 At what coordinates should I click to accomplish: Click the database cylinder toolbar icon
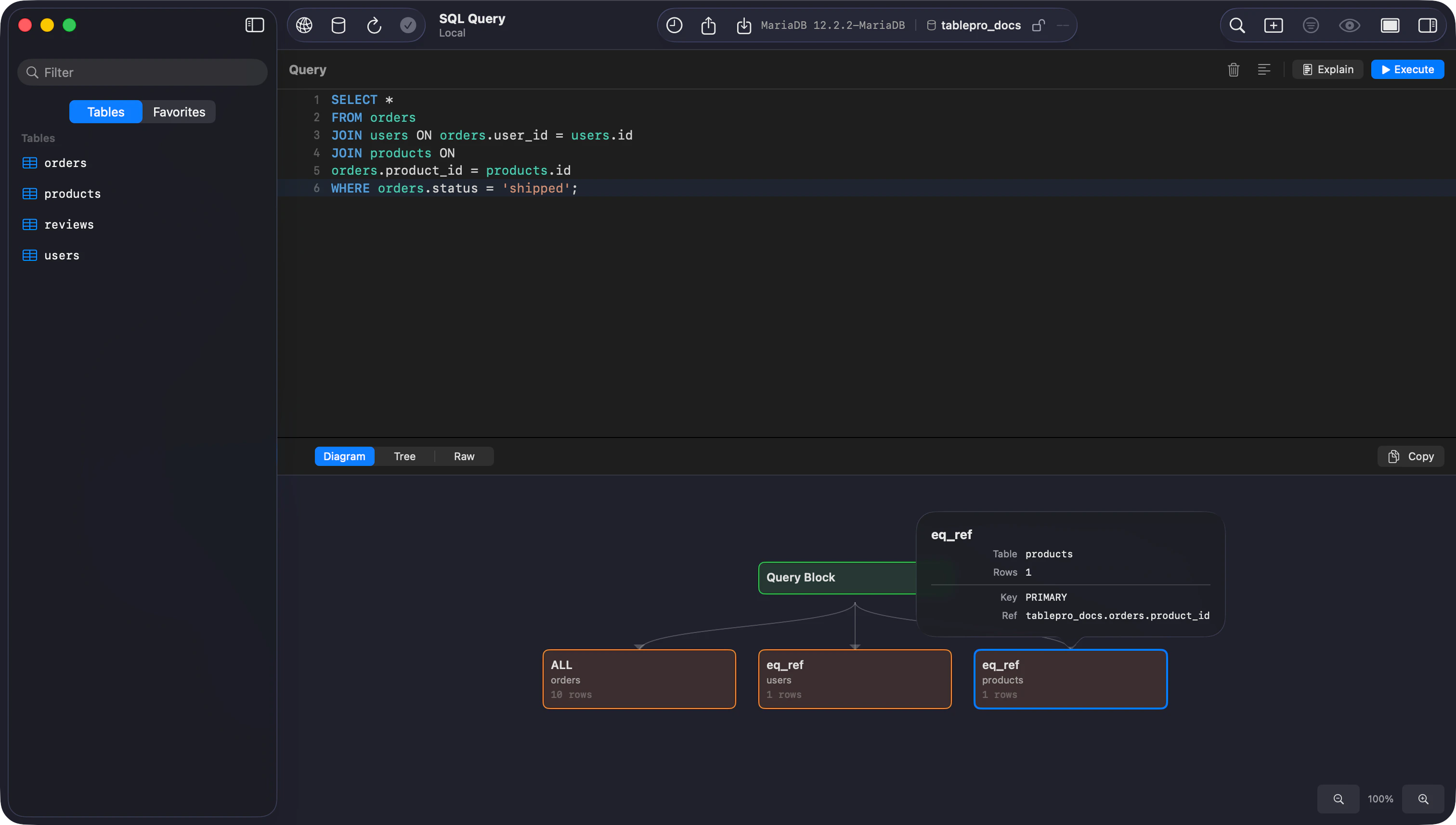(x=338, y=26)
